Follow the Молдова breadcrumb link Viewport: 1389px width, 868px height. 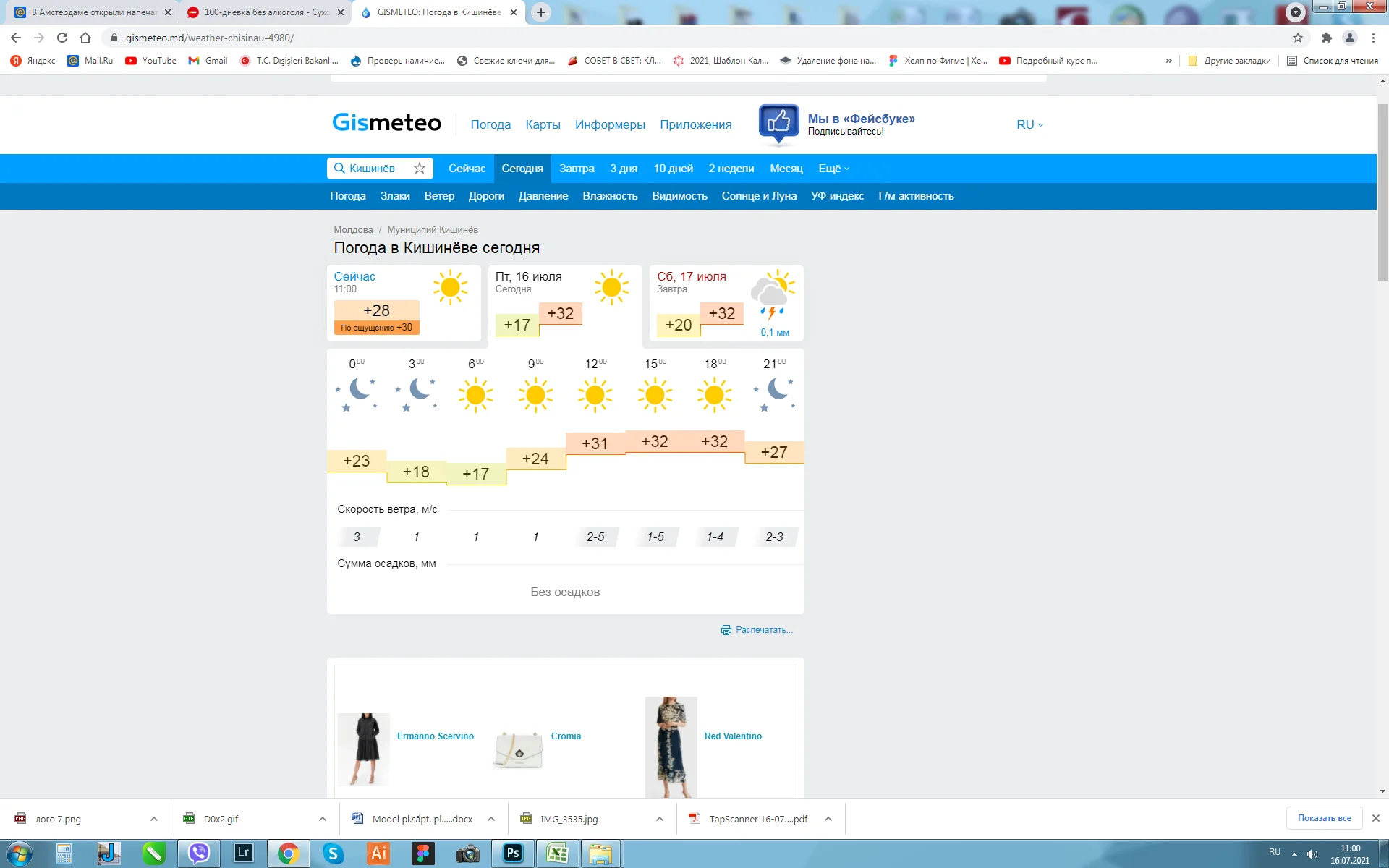click(x=352, y=229)
